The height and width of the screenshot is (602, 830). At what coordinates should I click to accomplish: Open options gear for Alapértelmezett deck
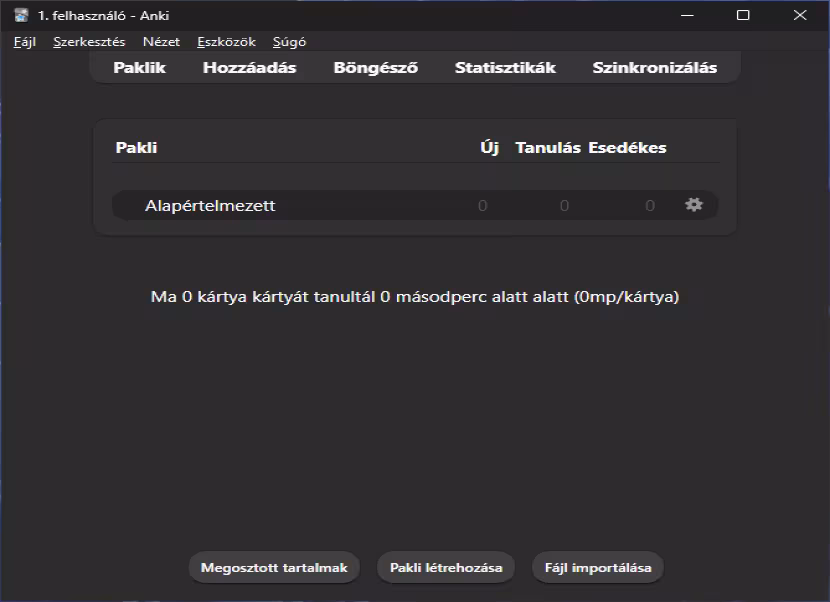(x=693, y=205)
